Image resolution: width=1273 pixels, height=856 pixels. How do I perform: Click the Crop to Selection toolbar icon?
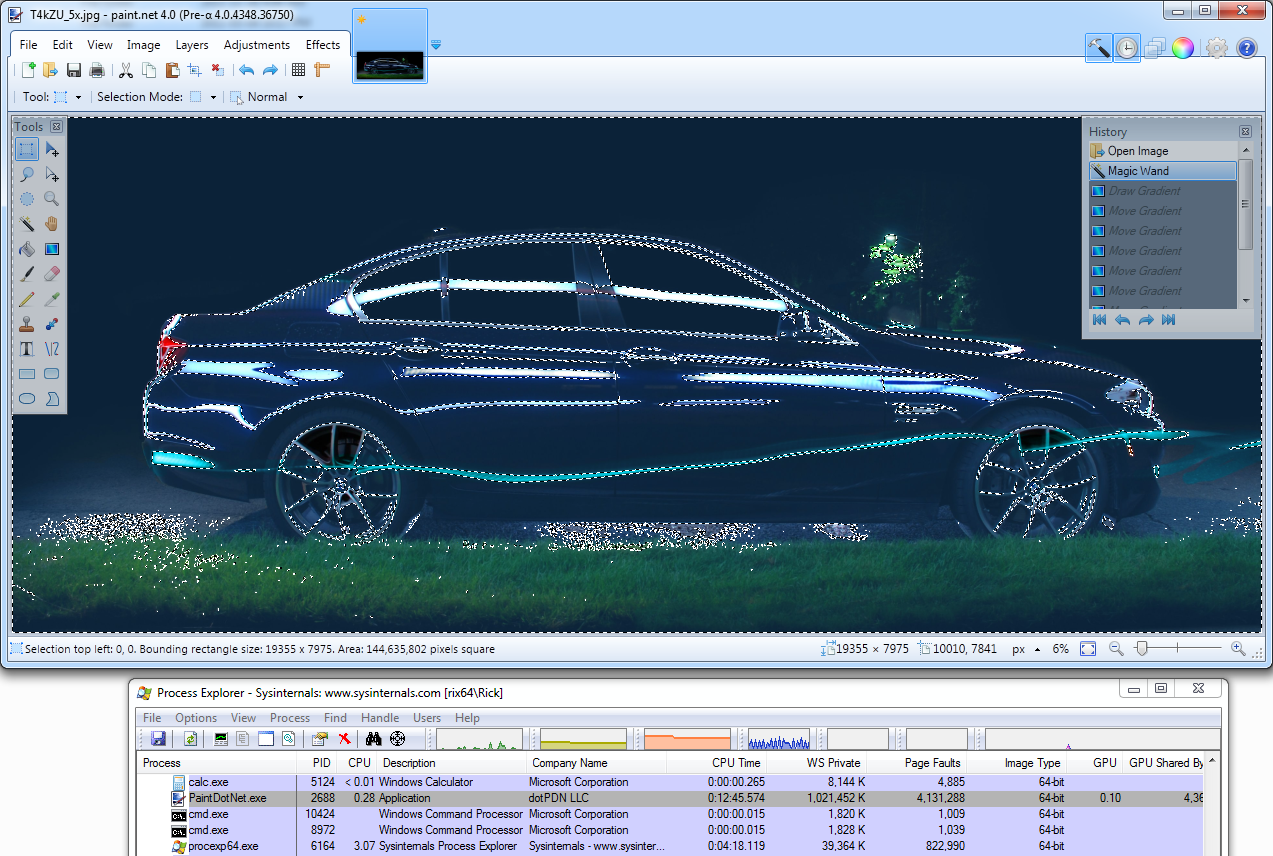click(x=194, y=70)
